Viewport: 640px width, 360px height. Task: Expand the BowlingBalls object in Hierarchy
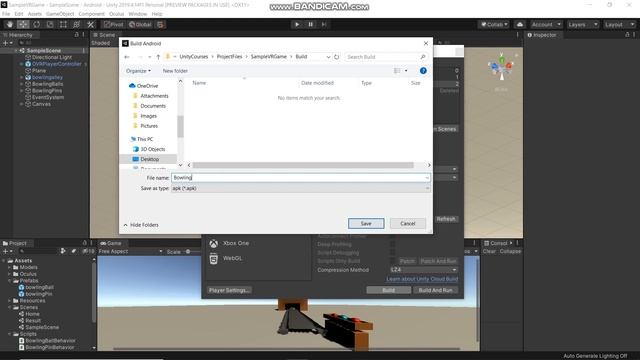point(22,84)
